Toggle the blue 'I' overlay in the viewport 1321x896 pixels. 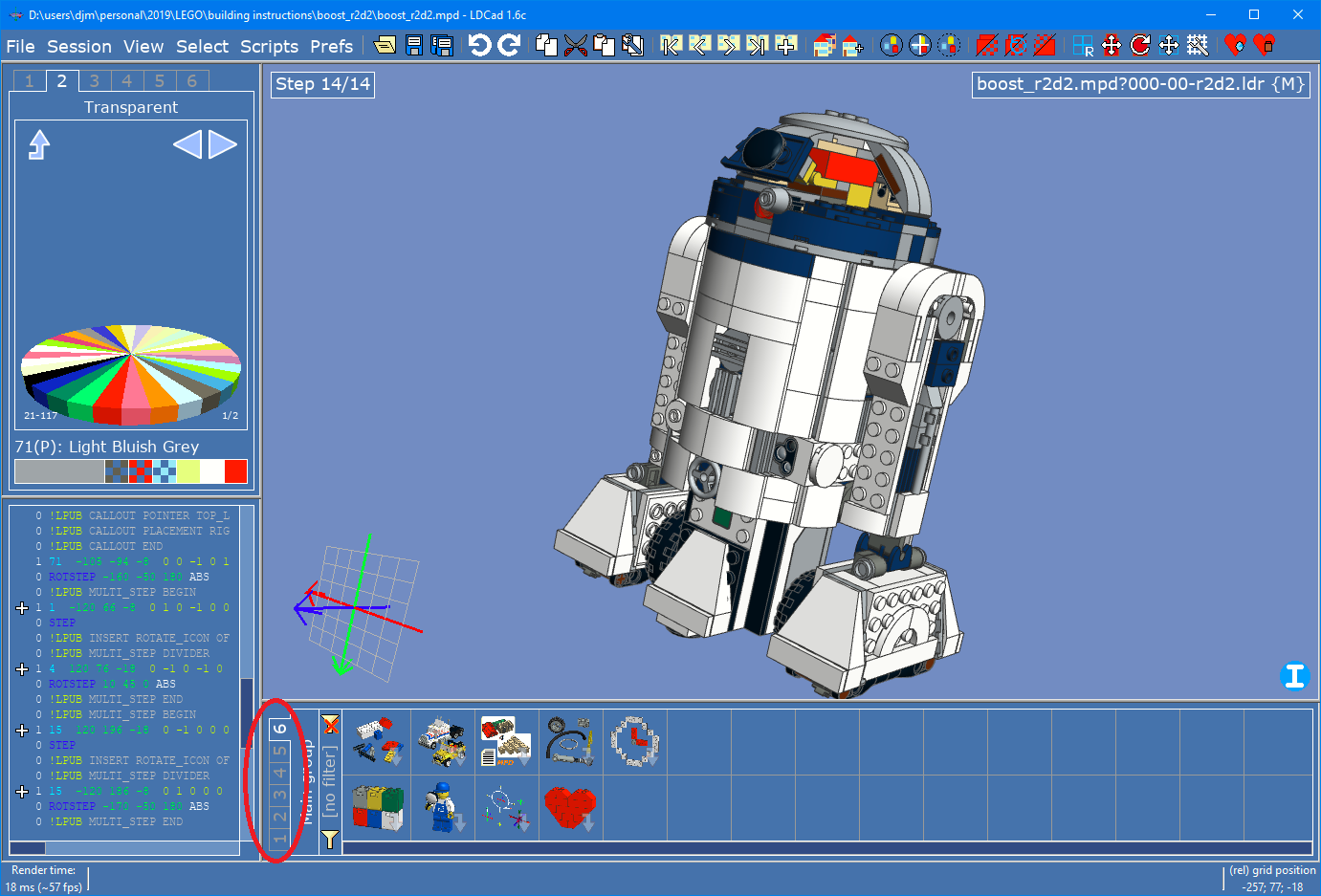1295,676
